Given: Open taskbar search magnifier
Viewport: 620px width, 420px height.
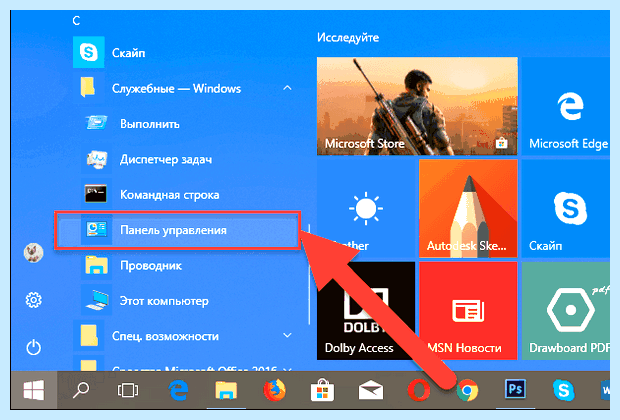Looking at the screenshot, I should click(81, 390).
